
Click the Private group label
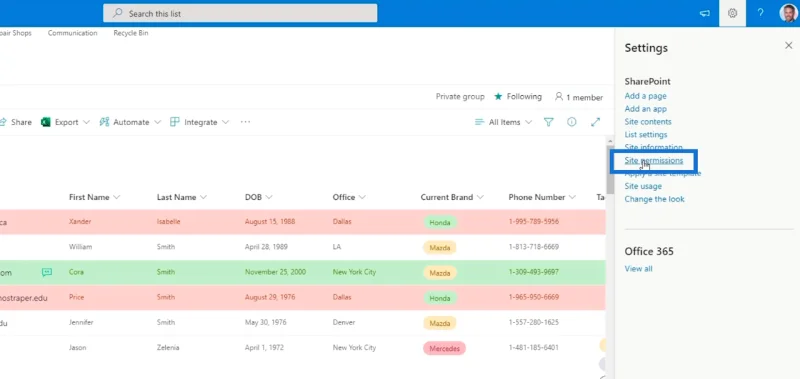point(460,97)
